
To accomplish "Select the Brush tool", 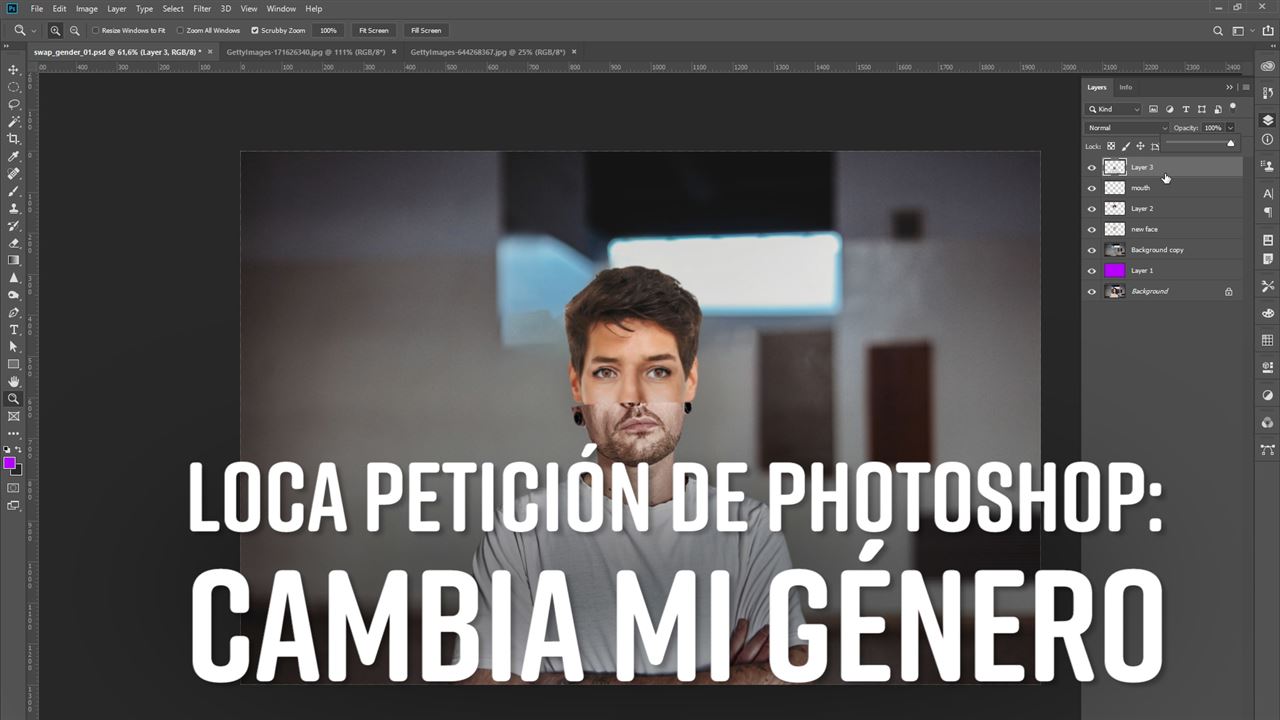I will [x=14, y=191].
